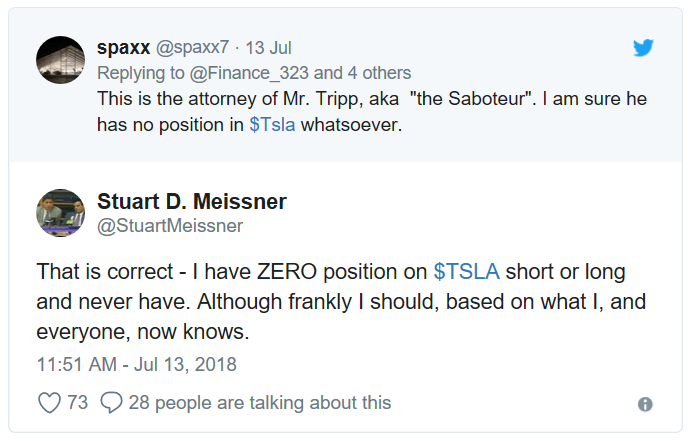
Task: Click the 73 likes count
Action: [x=77, y=403]
